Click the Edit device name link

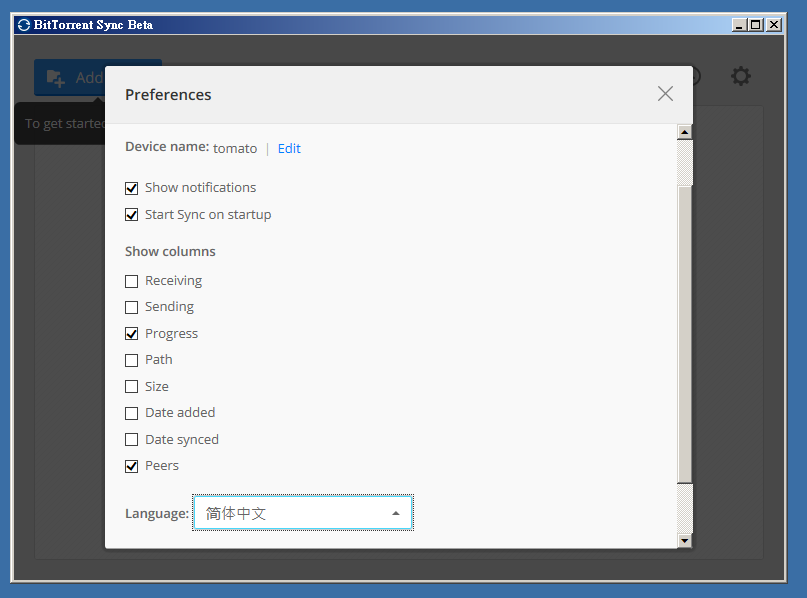(x=289, y=149)
